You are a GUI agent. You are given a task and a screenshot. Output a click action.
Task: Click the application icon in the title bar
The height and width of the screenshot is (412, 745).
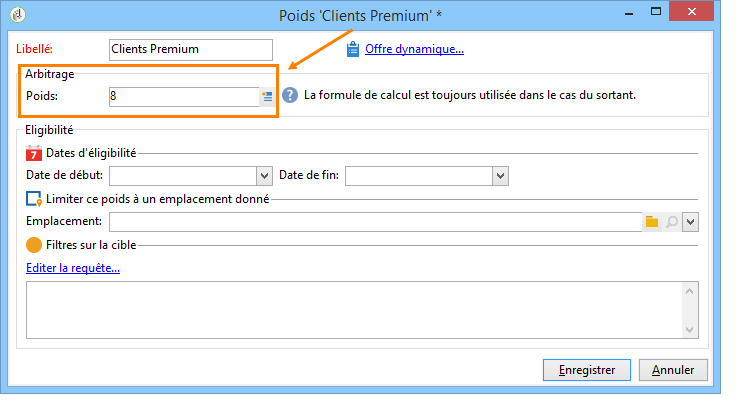(18, 15)
